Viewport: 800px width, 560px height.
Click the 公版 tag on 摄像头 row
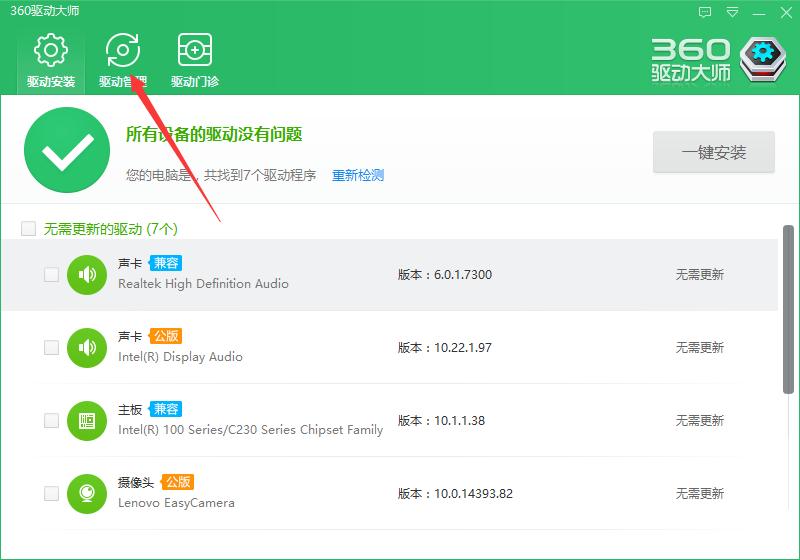click(178, 482)
